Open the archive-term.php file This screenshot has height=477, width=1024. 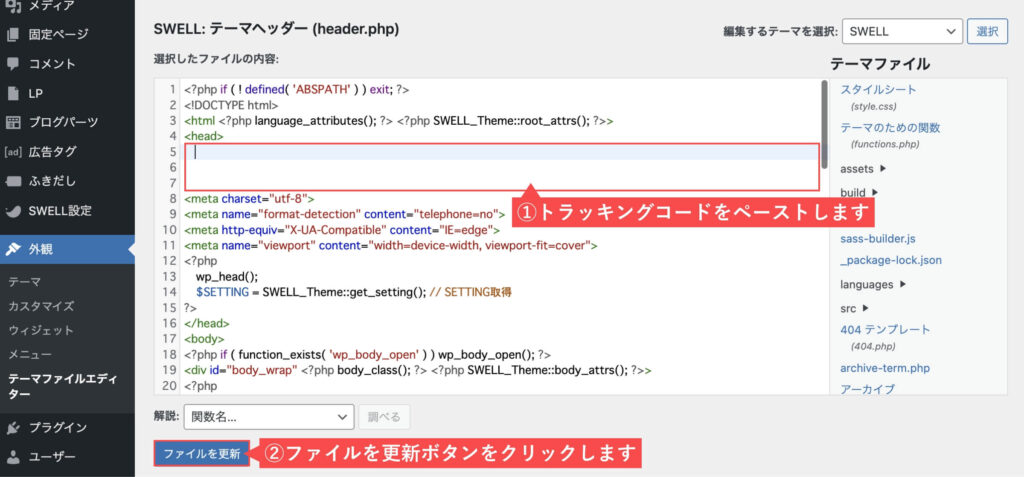point(884,368)
